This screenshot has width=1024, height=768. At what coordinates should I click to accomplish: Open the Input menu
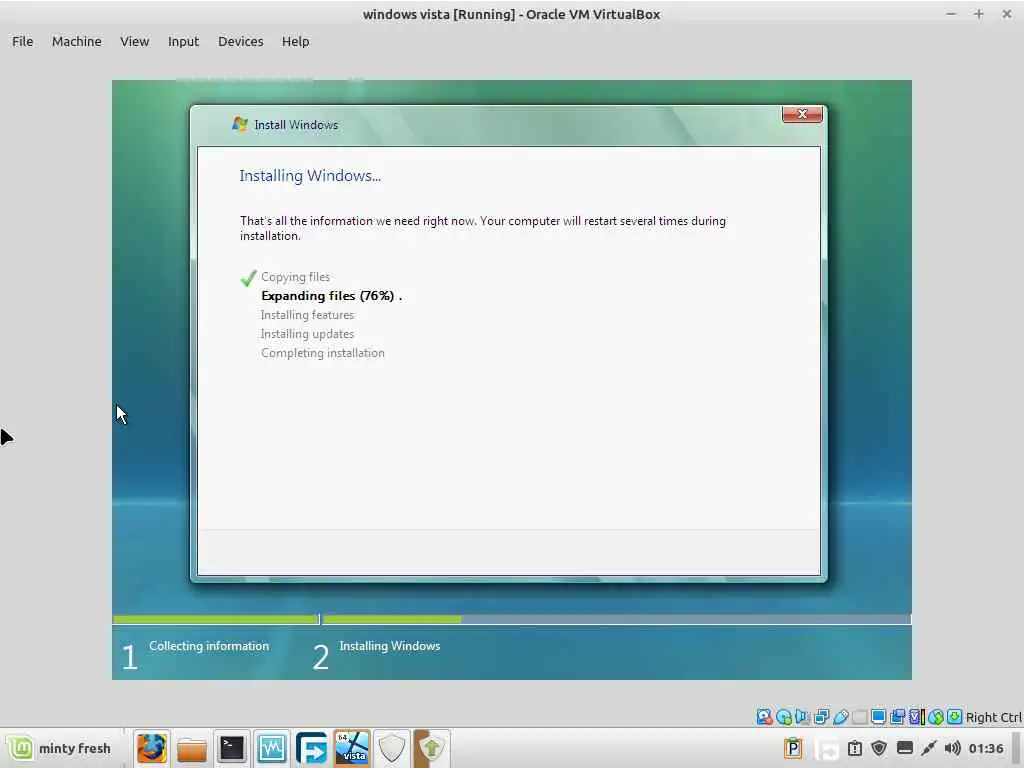point(184,41)
